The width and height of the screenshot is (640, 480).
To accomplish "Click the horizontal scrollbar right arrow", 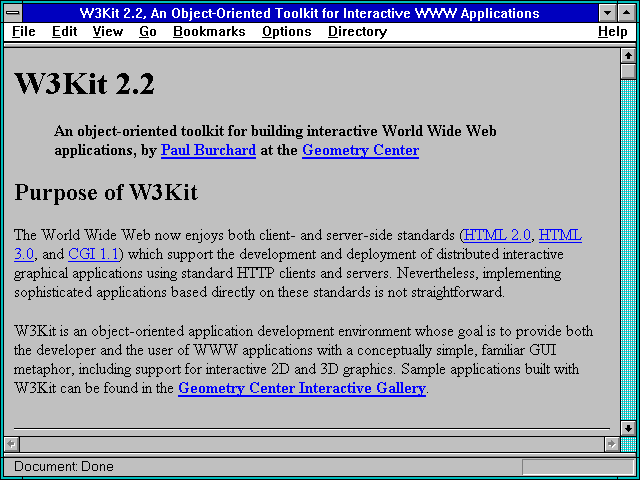I will click(x=611, y=444).
